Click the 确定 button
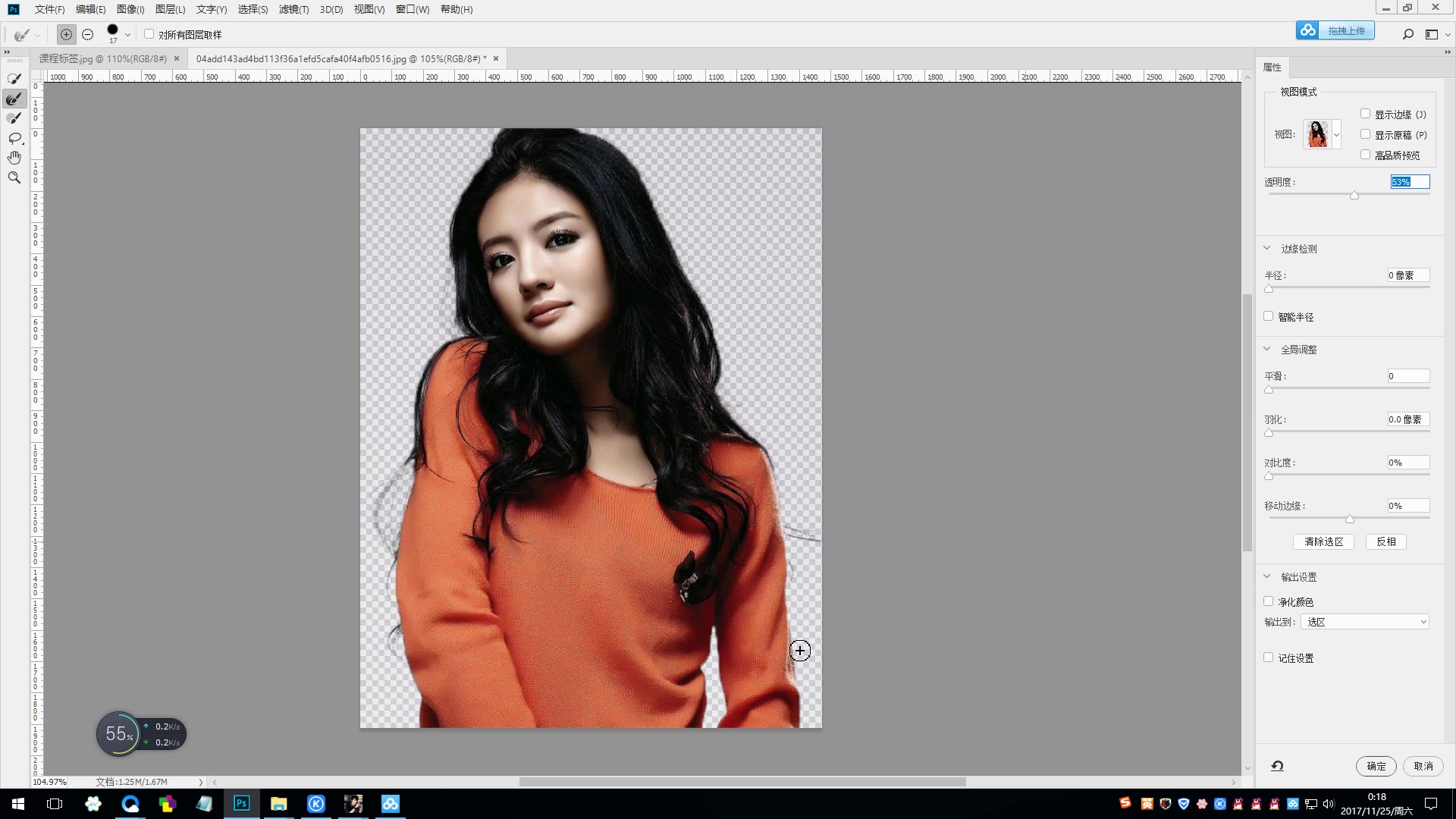This screenshot has height=819, width=1456. click(x=1376, y=766)
